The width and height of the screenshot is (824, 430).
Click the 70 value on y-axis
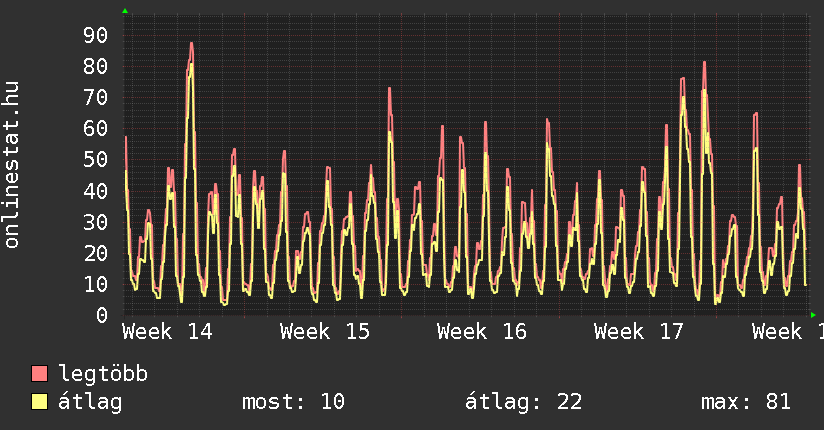pos(95,98)
